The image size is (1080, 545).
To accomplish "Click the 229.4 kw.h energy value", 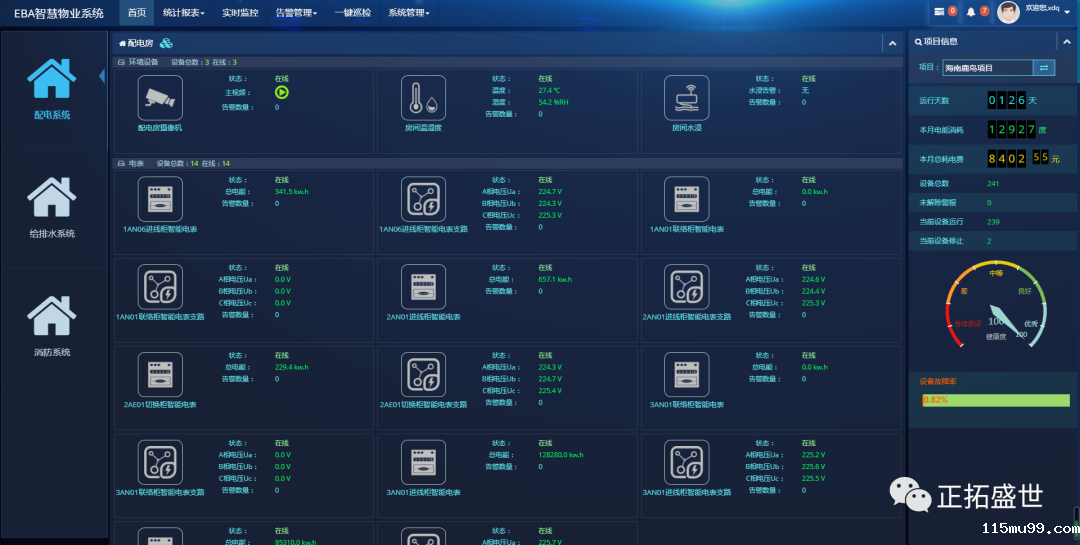I will click(x=291, y=367).
